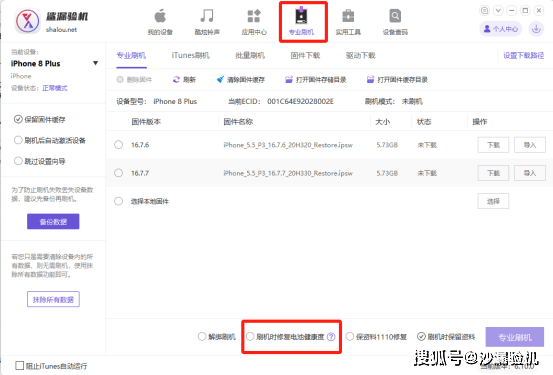Toggle 保留固件缓存 option

(18, 119)
